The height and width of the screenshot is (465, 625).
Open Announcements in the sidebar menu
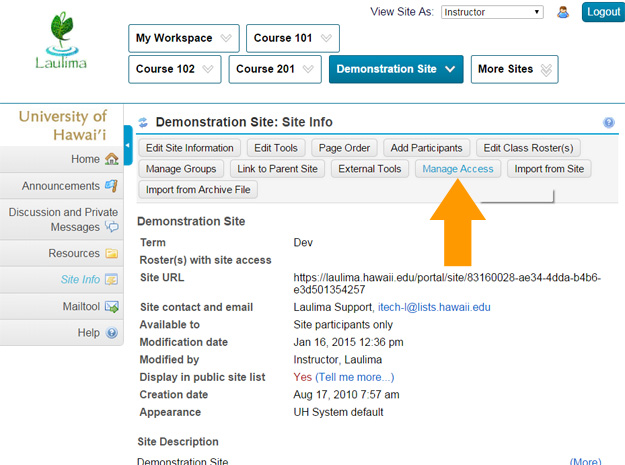pos(61,186)
